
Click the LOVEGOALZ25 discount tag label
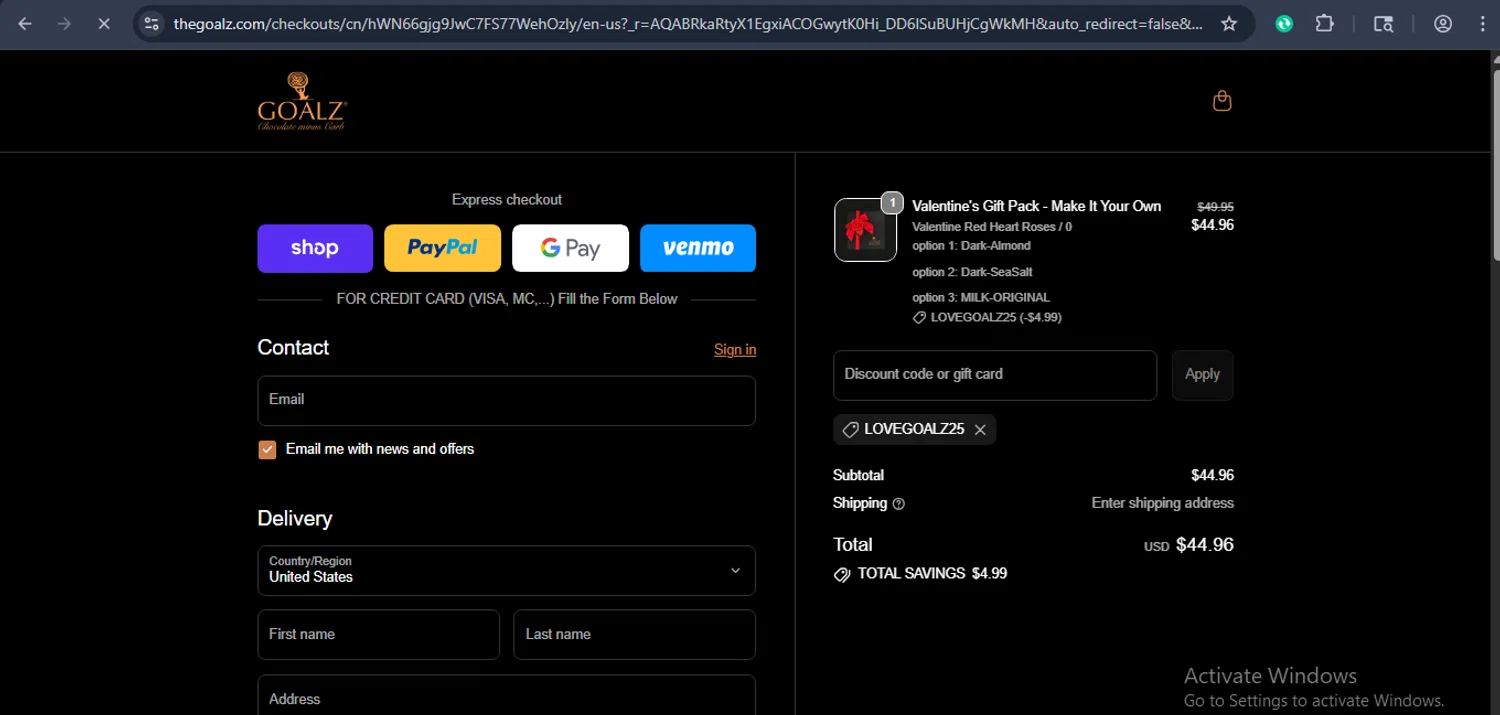[x=914, y=430]
